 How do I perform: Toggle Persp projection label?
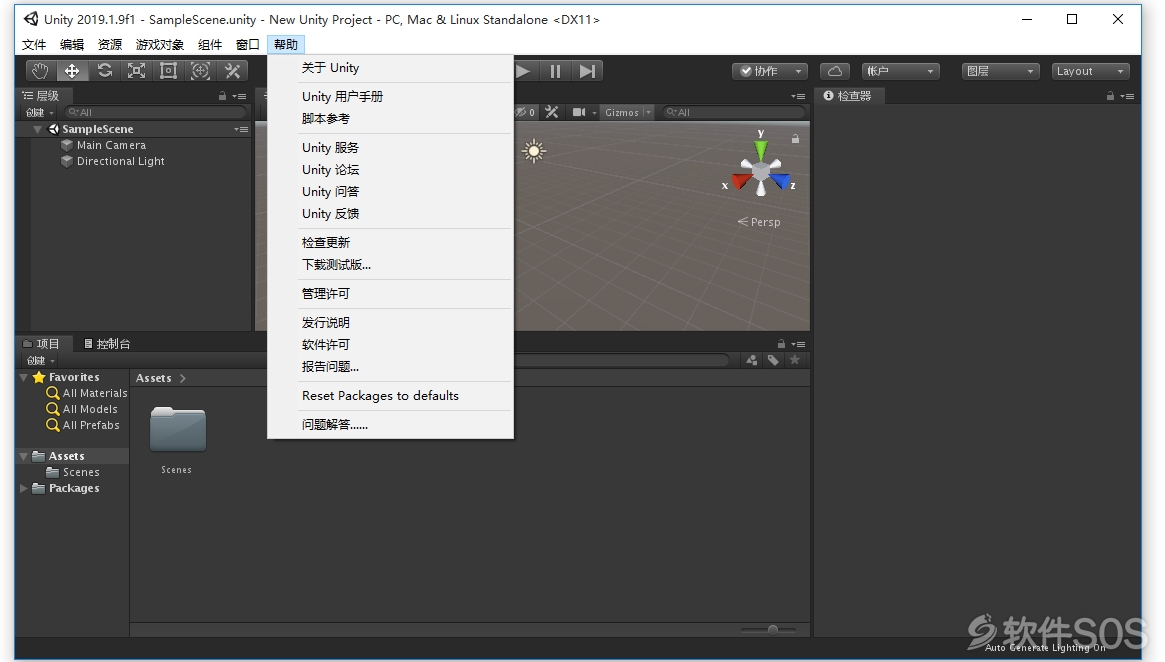[759, 221]
